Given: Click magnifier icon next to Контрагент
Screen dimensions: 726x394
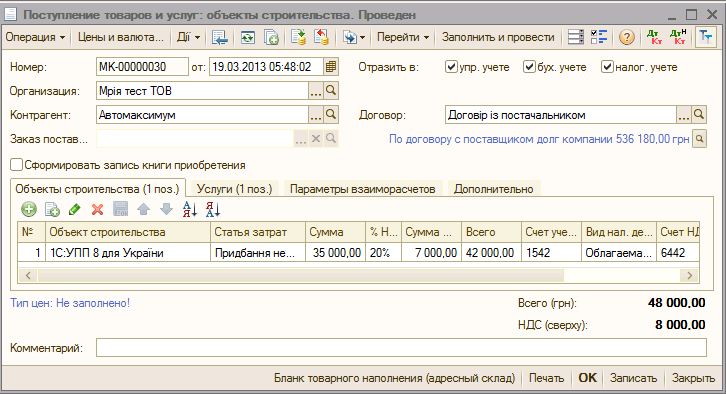Looking at the screenshot, I should pos(331,115).
